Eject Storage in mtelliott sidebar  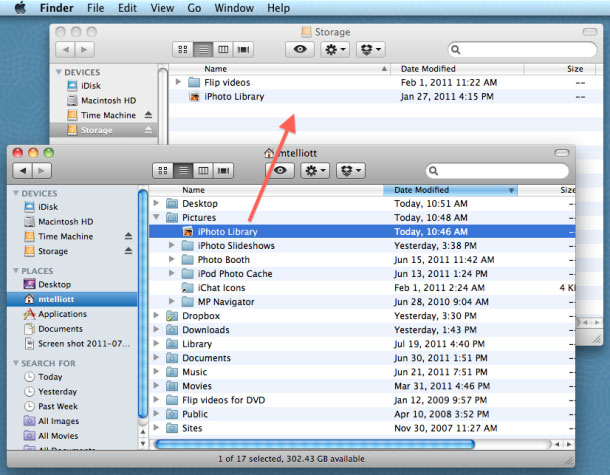tap(128, 251)
